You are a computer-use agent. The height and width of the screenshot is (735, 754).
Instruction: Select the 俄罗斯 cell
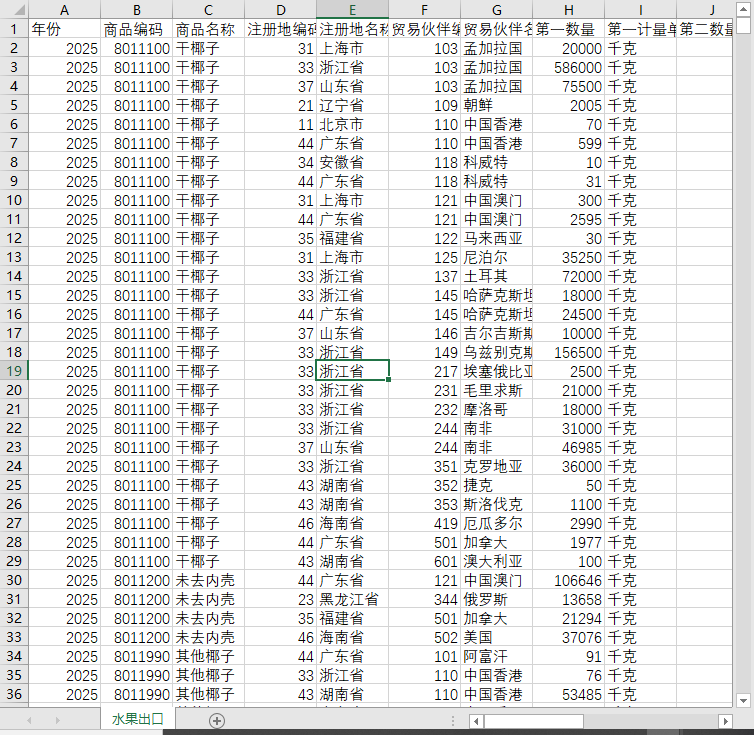pyautogui.click(x=496, y=599)
